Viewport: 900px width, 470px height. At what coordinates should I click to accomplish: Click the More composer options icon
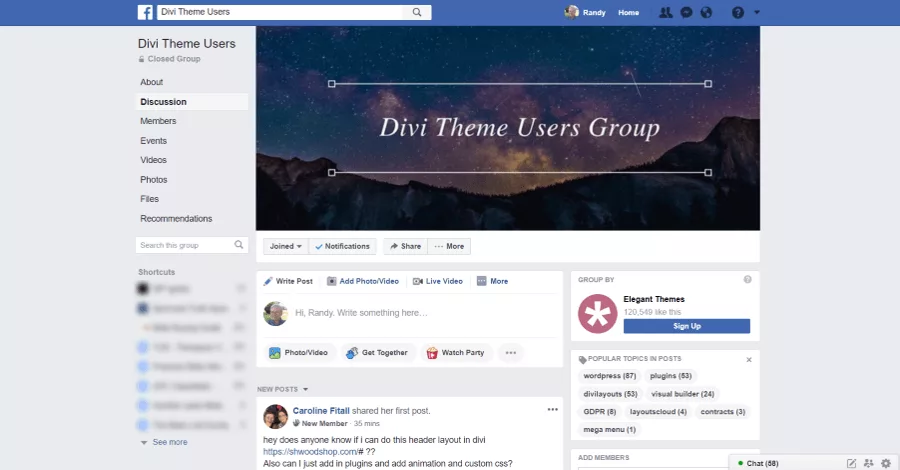pos(482,281)
